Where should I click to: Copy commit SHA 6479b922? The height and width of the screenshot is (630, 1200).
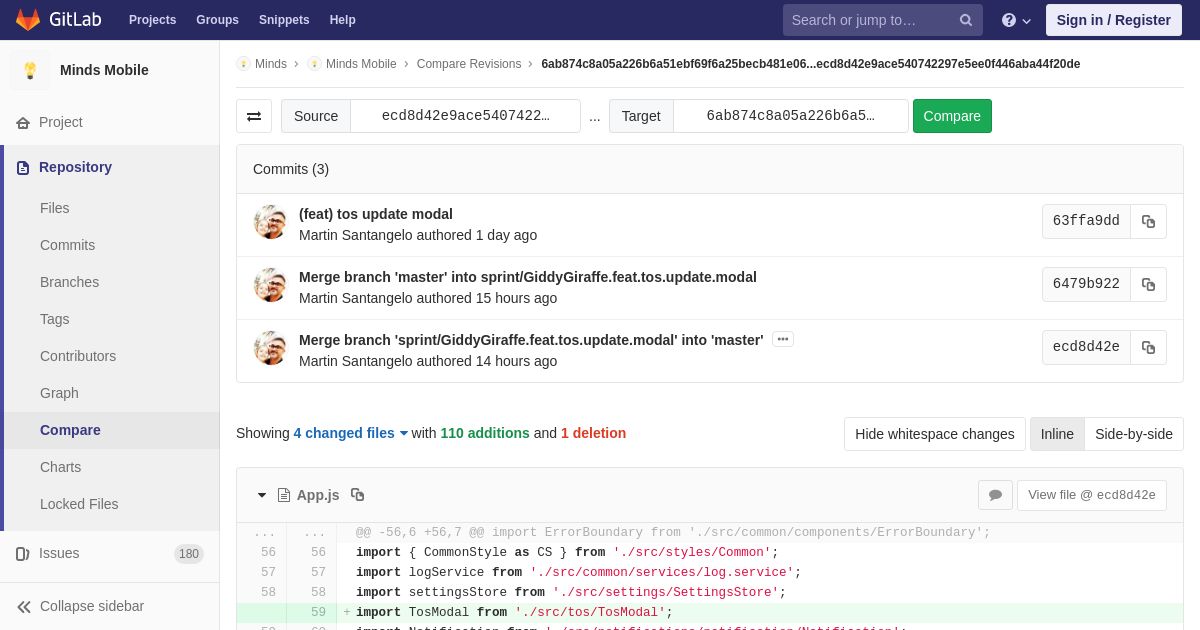1148,285
